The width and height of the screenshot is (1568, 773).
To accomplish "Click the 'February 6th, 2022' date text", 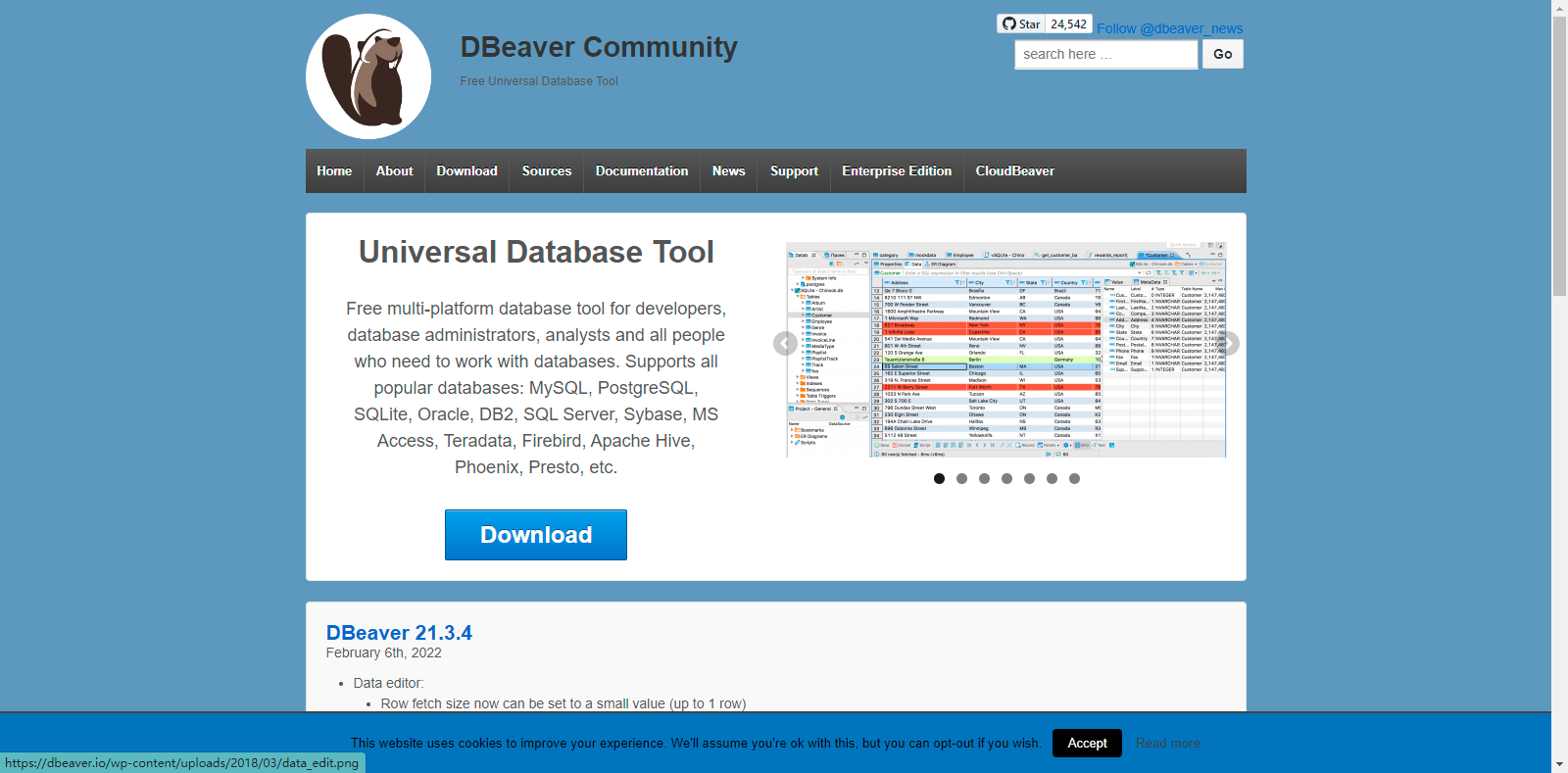I will point(384,652).
